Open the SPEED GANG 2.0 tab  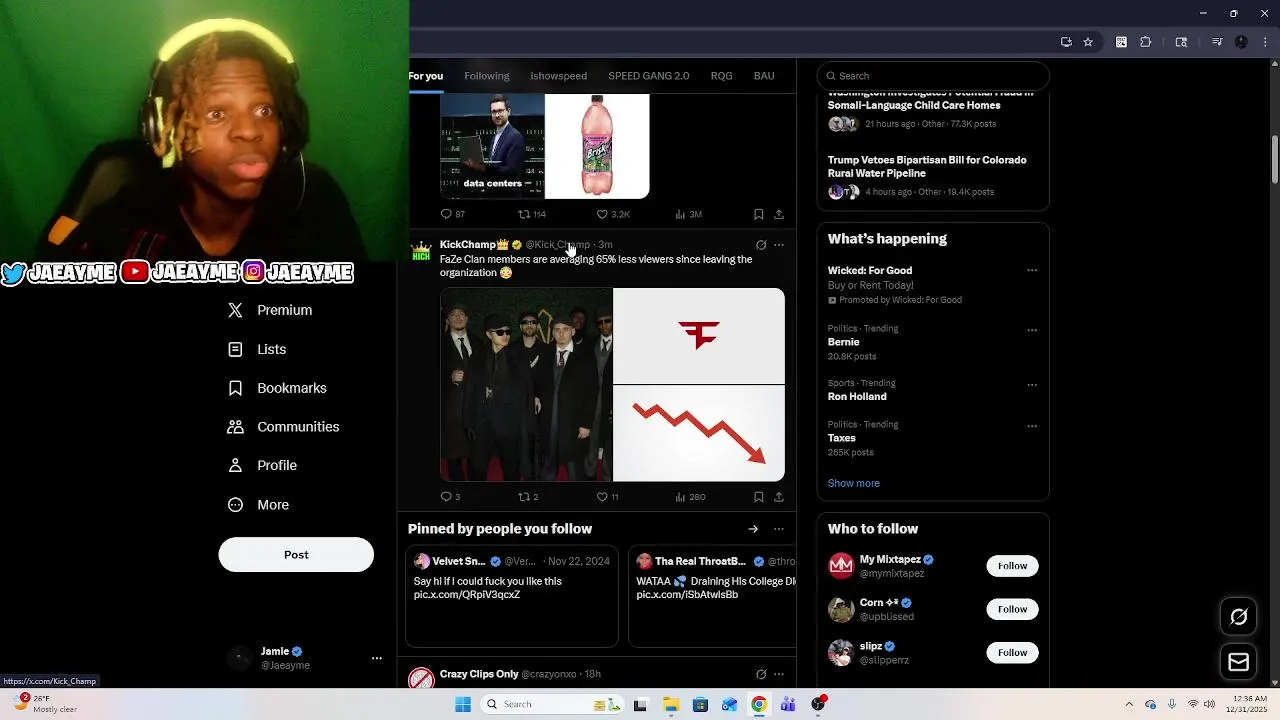click(x=649, y=76)
